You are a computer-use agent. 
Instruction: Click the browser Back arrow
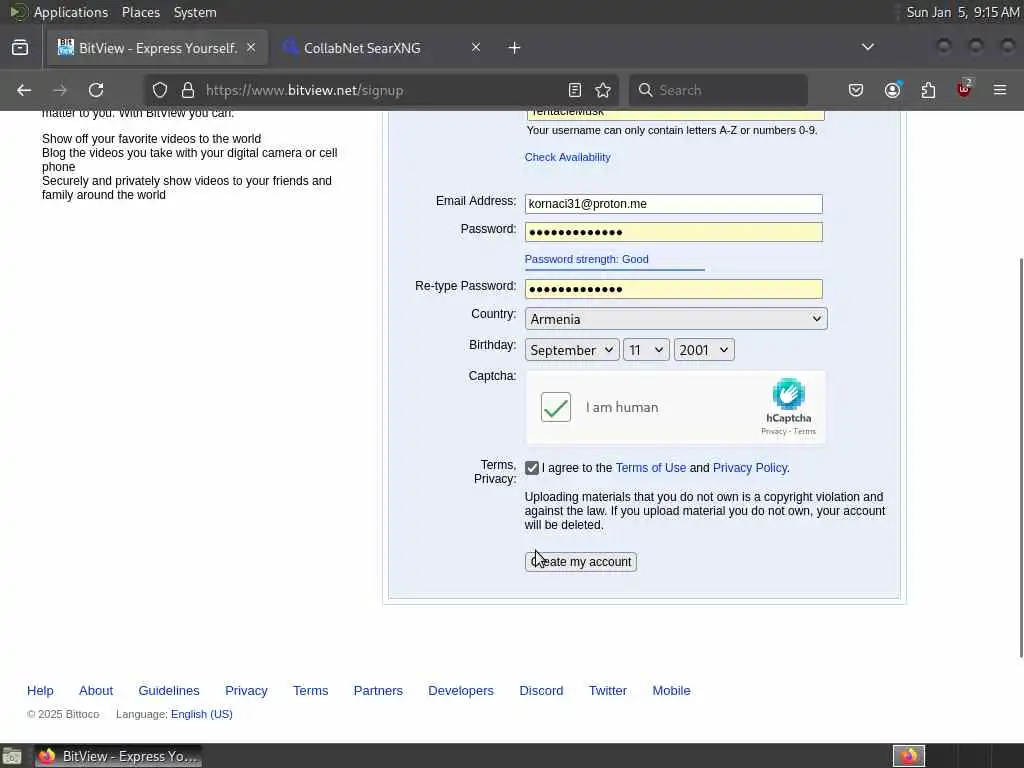24,90
